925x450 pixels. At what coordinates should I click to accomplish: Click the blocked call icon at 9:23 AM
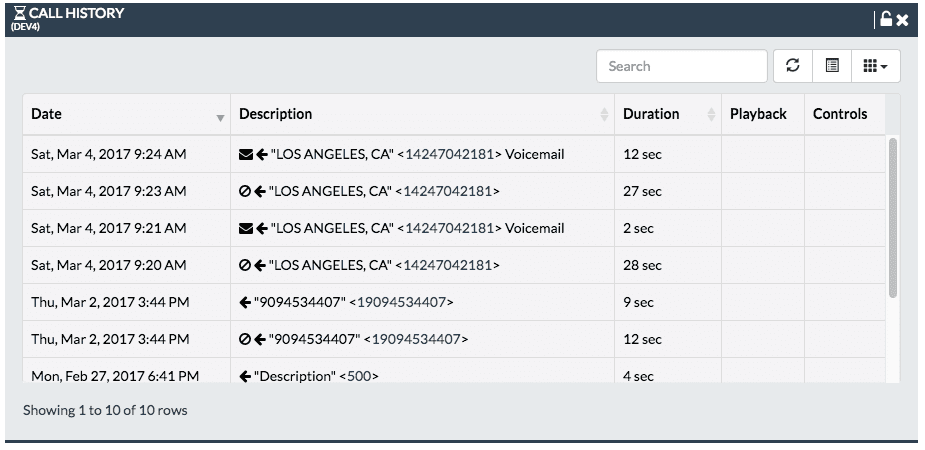(245, 191)
